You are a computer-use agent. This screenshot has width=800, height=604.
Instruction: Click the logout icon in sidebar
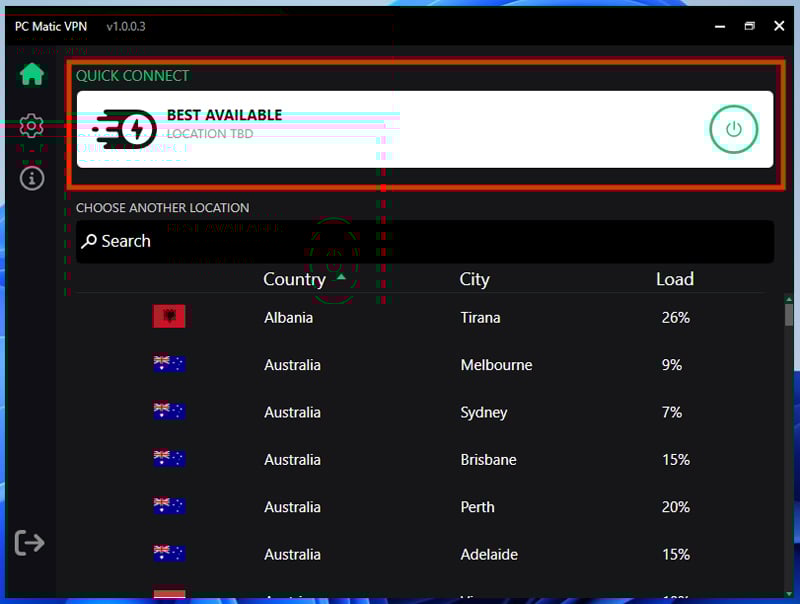pyautogui.click(x=30, y=543)
